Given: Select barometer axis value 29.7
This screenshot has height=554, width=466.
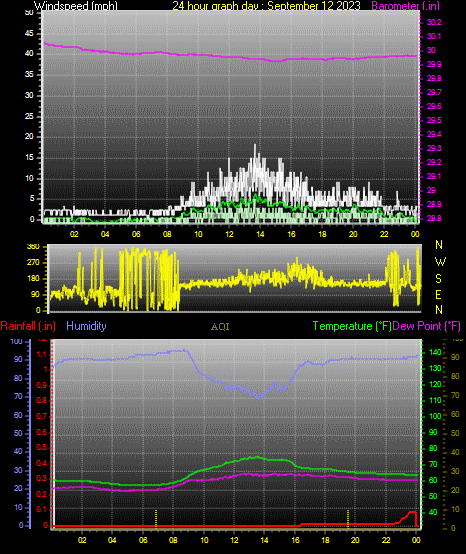Looking at the screenshot, I should coord(434,92).
